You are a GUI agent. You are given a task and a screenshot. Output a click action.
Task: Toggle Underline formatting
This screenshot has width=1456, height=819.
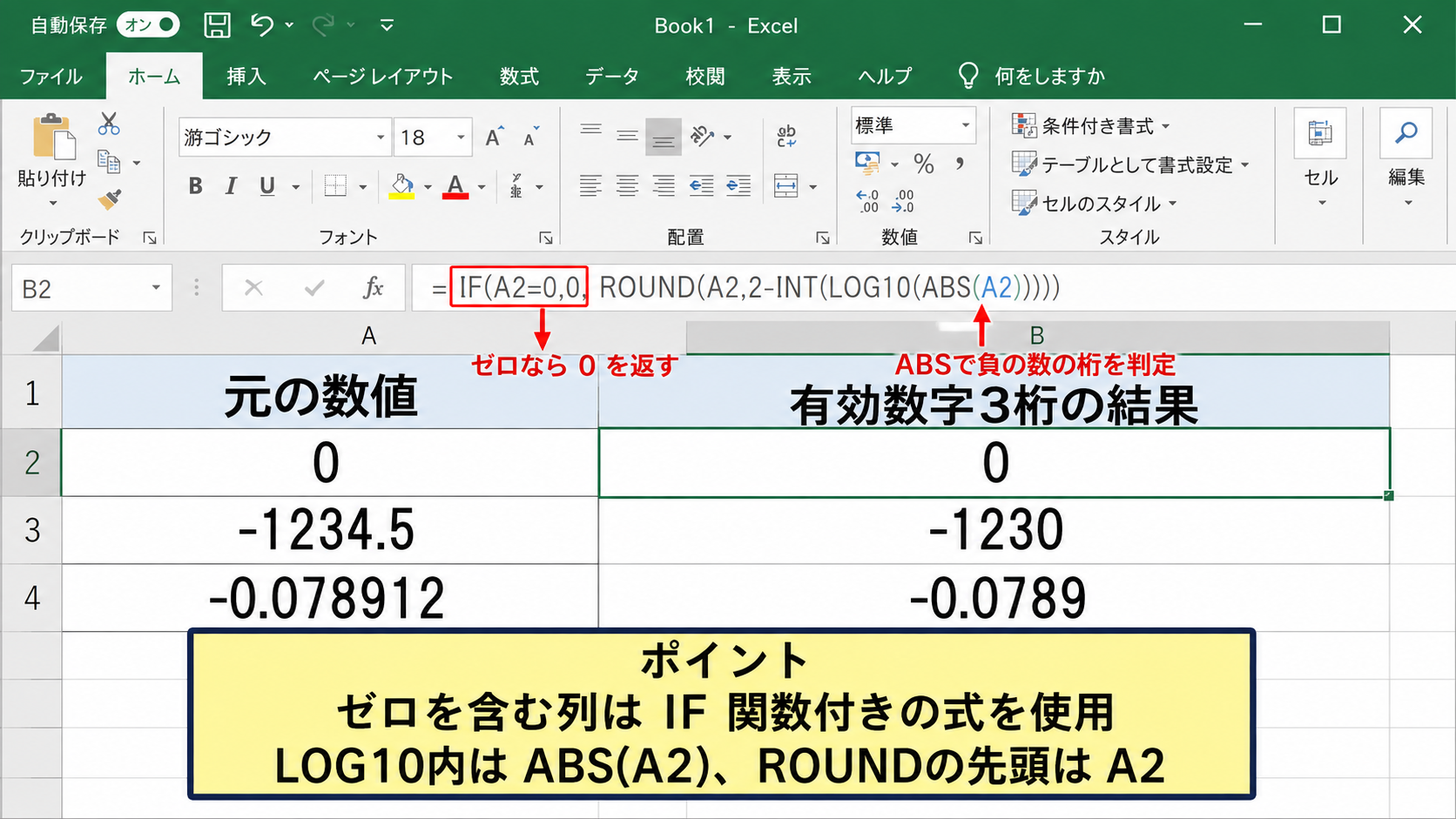267,185
